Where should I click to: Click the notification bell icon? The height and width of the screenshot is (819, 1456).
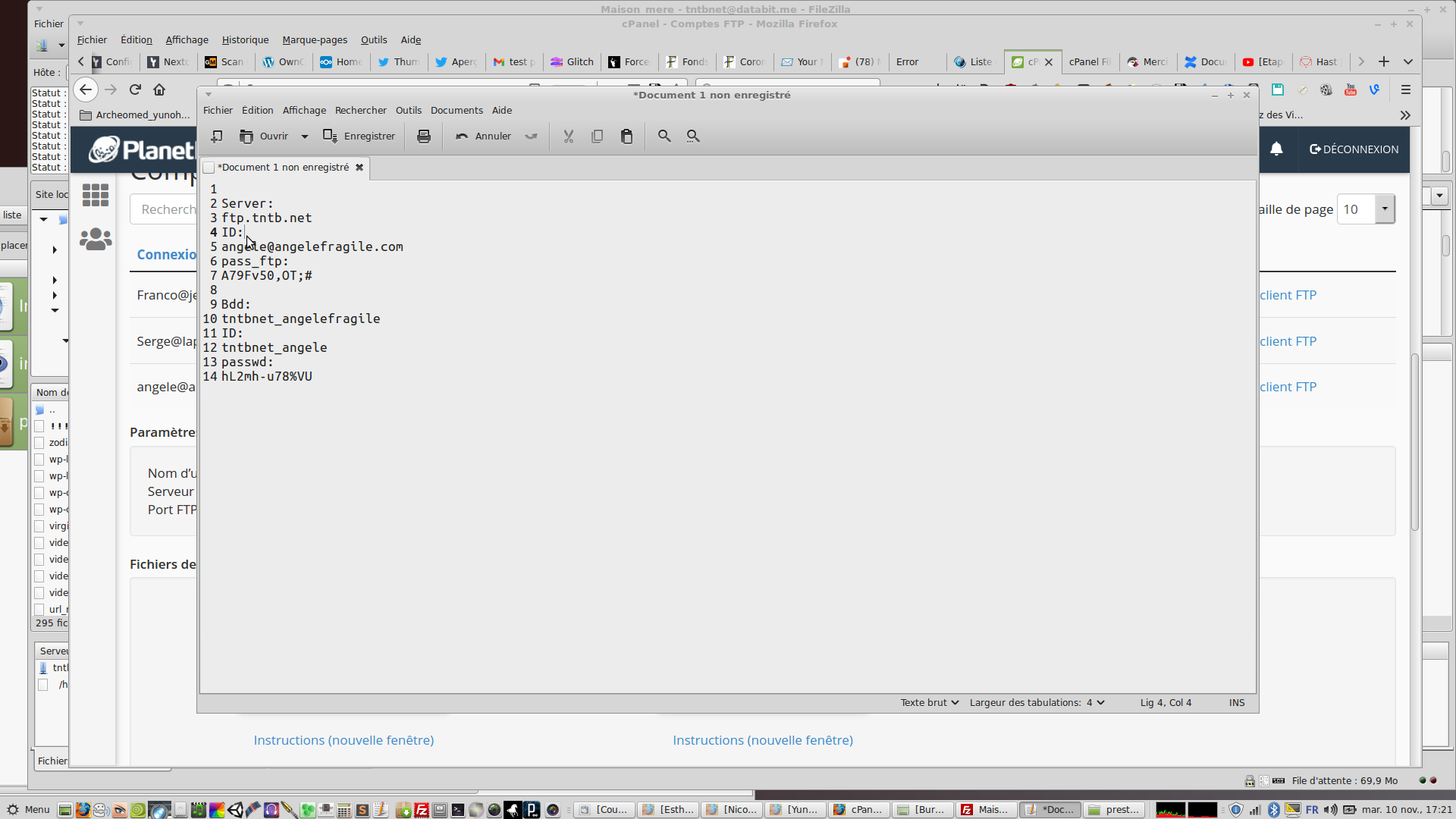(x=1276, y=149)
